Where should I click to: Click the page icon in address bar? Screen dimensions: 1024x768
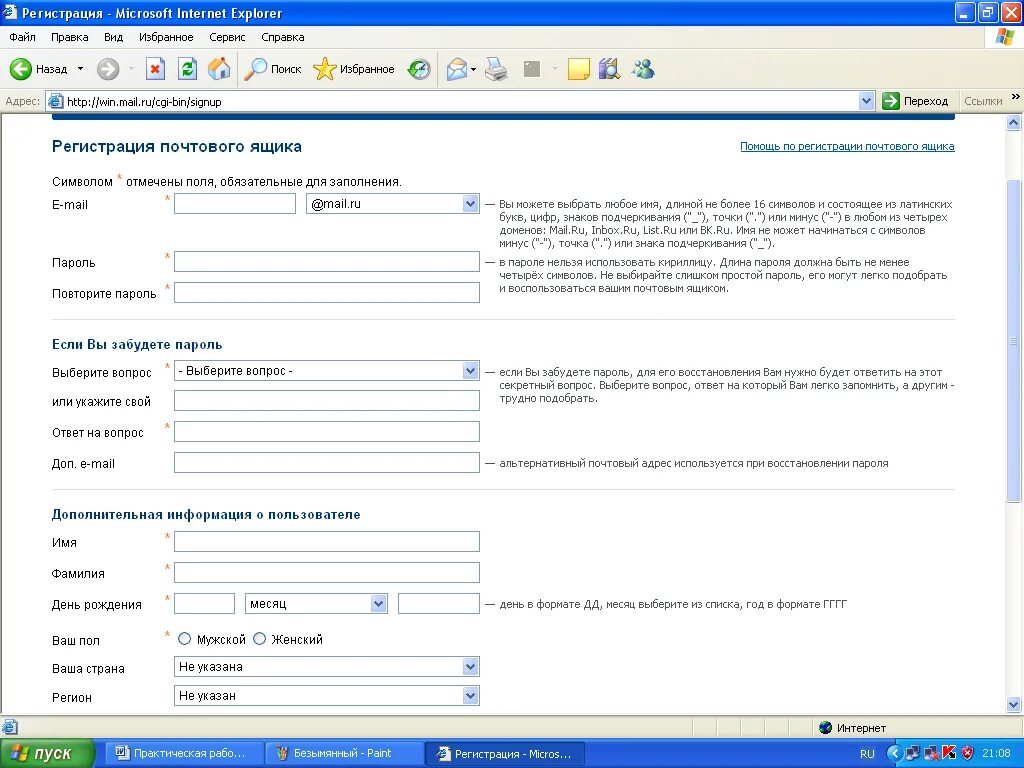point(56,101)
